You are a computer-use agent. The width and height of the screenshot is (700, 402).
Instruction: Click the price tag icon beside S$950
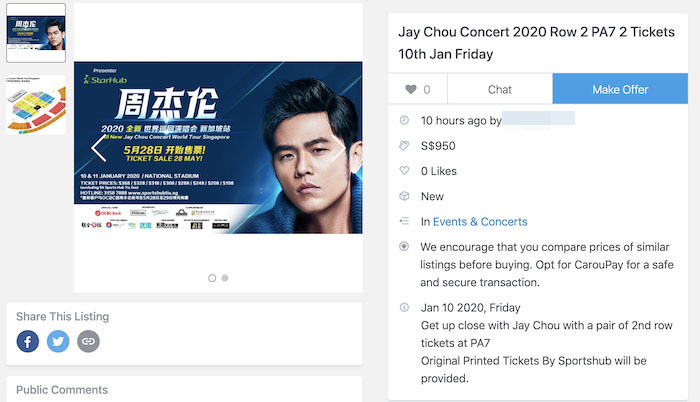coord(404,145)
